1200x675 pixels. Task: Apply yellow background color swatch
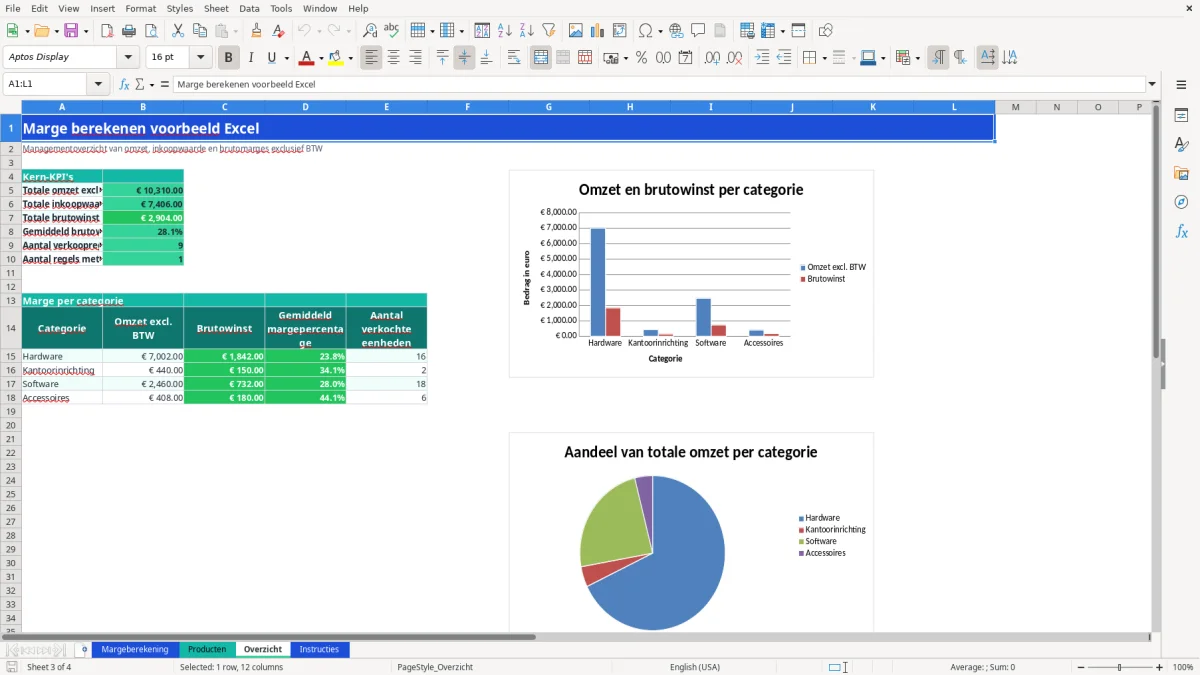[x=336, y=58]
